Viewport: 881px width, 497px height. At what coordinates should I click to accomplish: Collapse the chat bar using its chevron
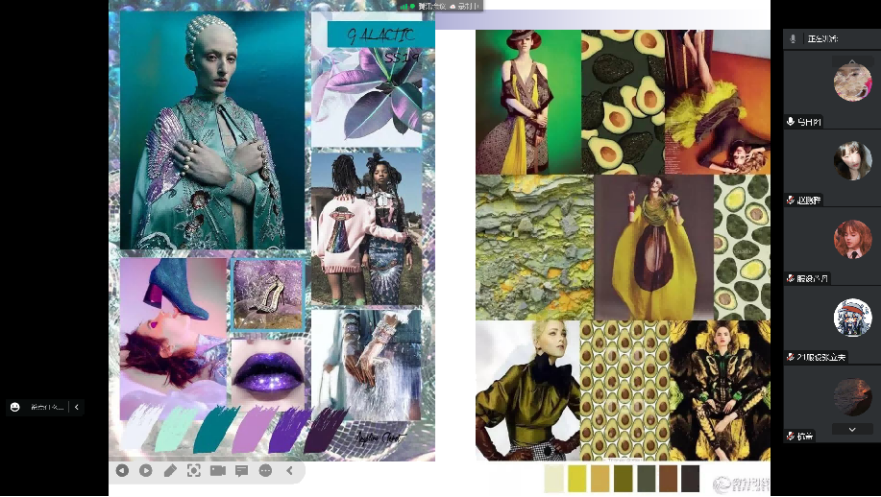pos(76,407)
